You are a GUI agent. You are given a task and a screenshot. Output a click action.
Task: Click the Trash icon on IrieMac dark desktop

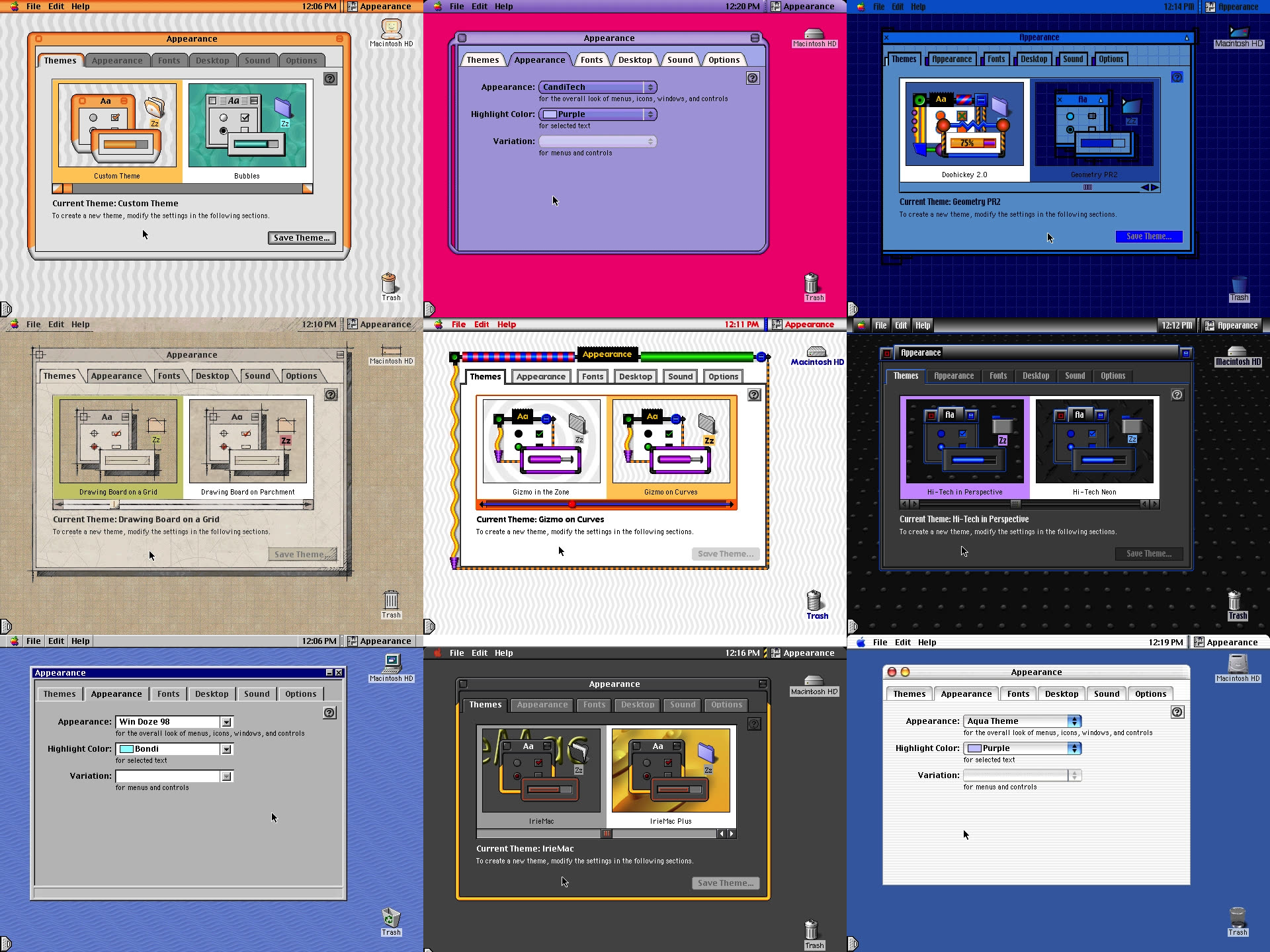pos(812,930)
